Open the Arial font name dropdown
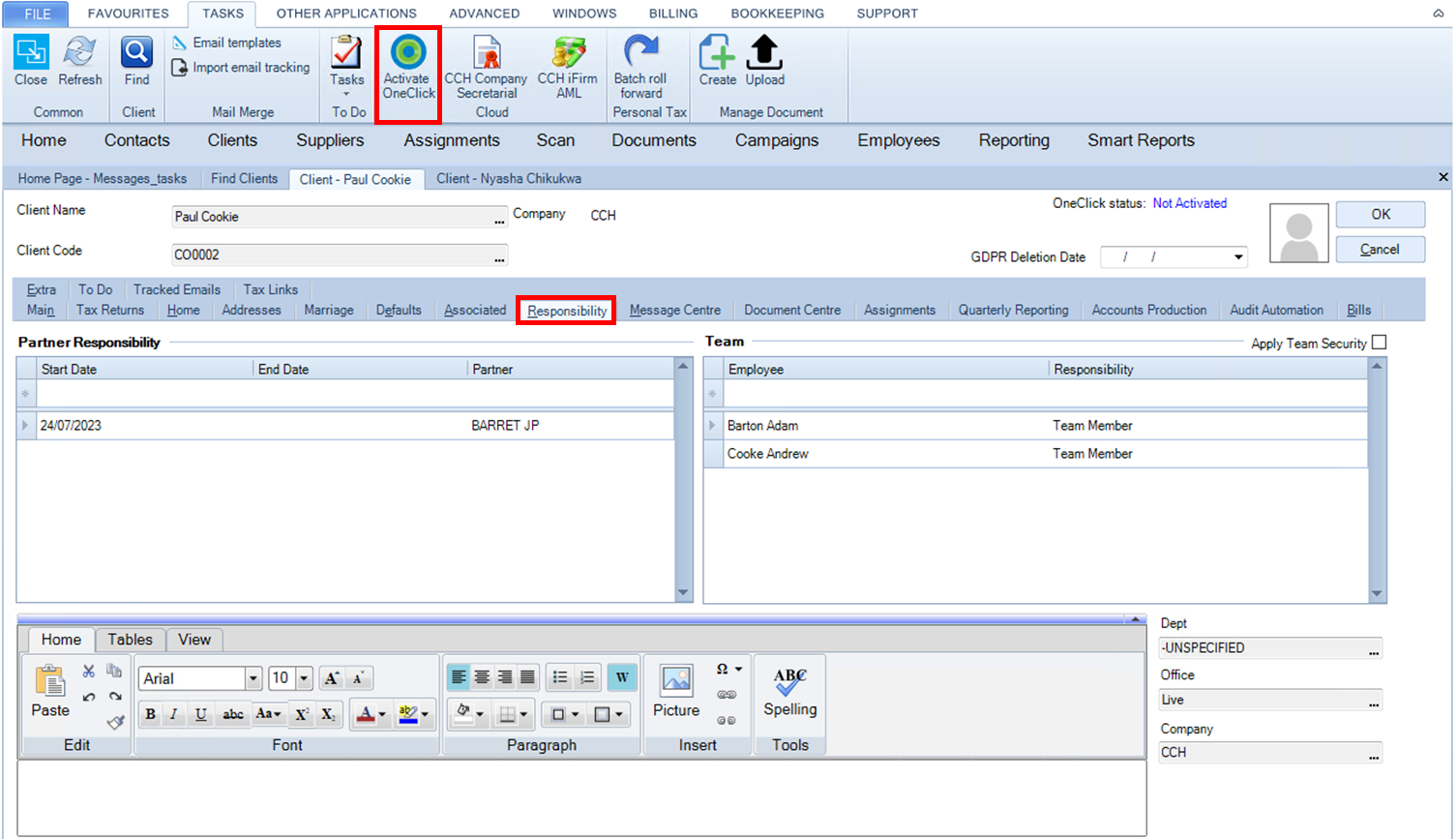Screen dimensions: 1456x839 pyautogui.click(x=253, y=678)
